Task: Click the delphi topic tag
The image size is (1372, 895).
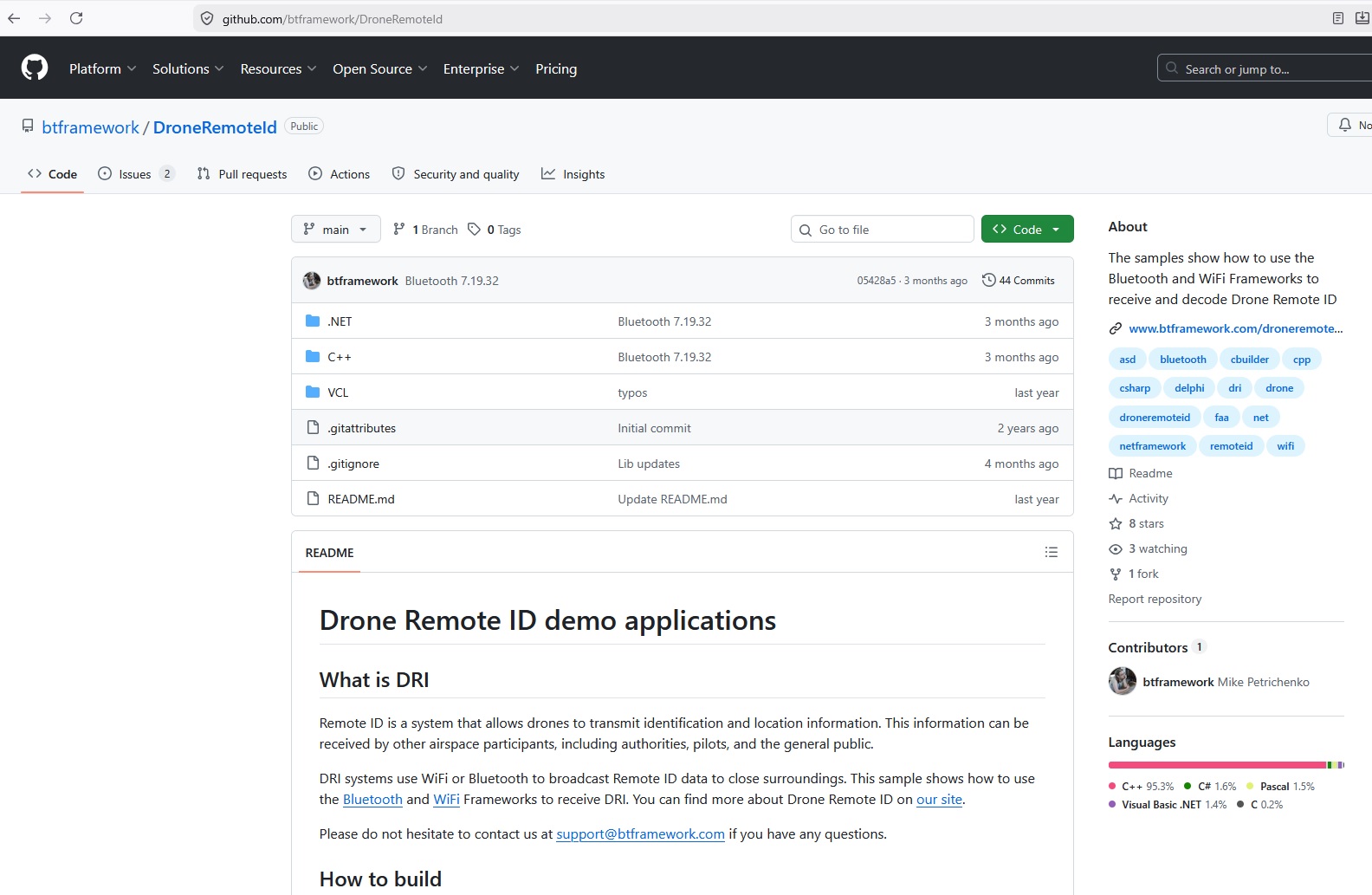Action: point(1189,388)
